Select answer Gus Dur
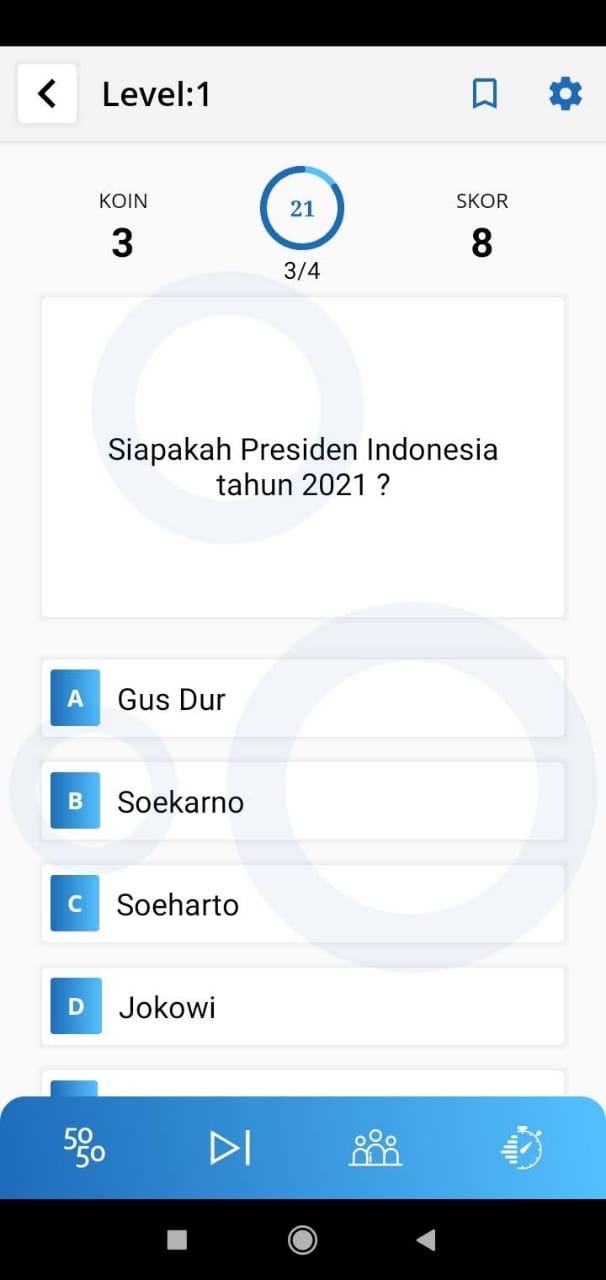Screen dimensions: 606x1280 click(x=303, y=698)
